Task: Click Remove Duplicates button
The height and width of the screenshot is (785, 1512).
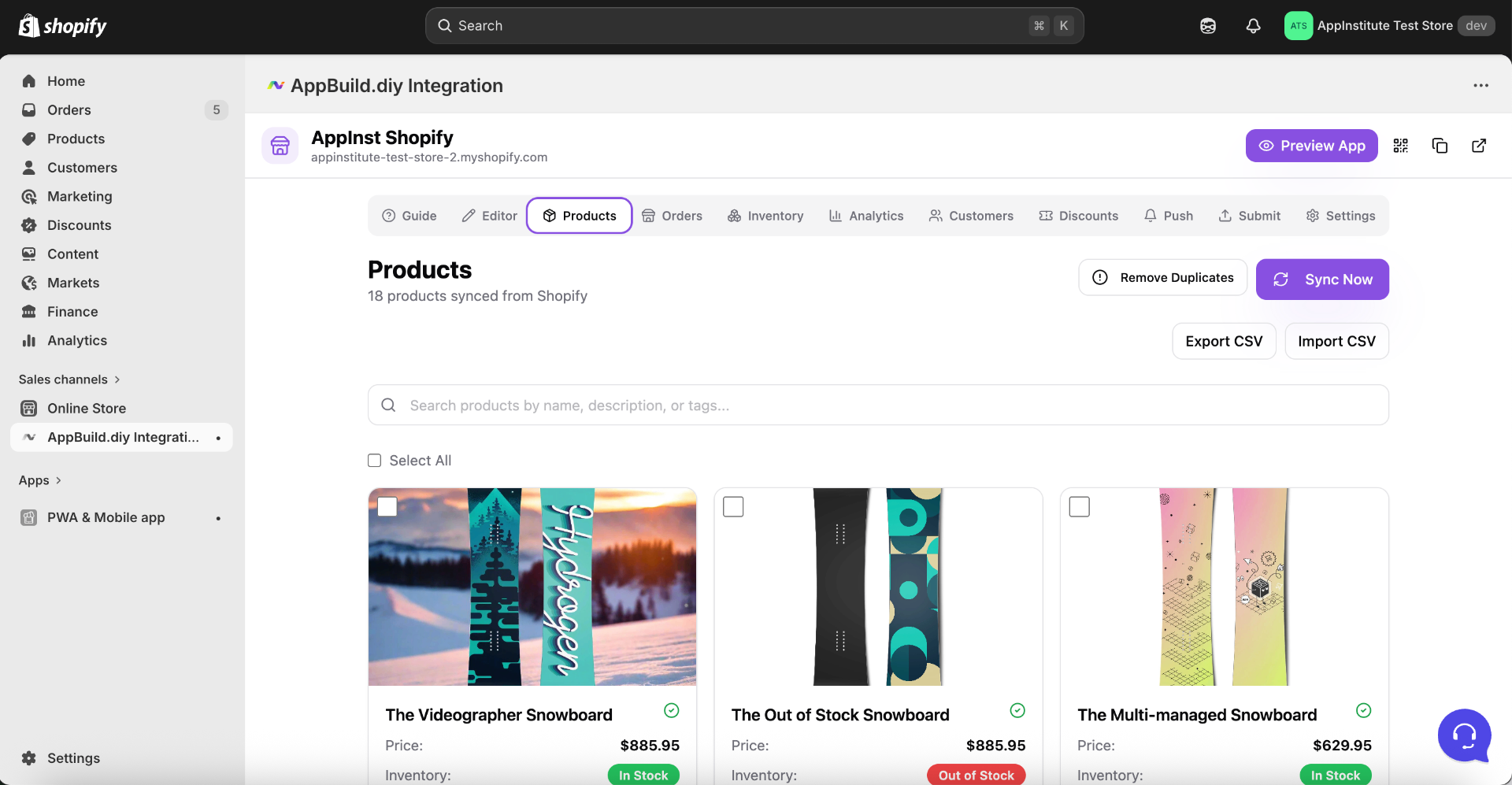Action: pyautogui.click(x=1163, y=278)
